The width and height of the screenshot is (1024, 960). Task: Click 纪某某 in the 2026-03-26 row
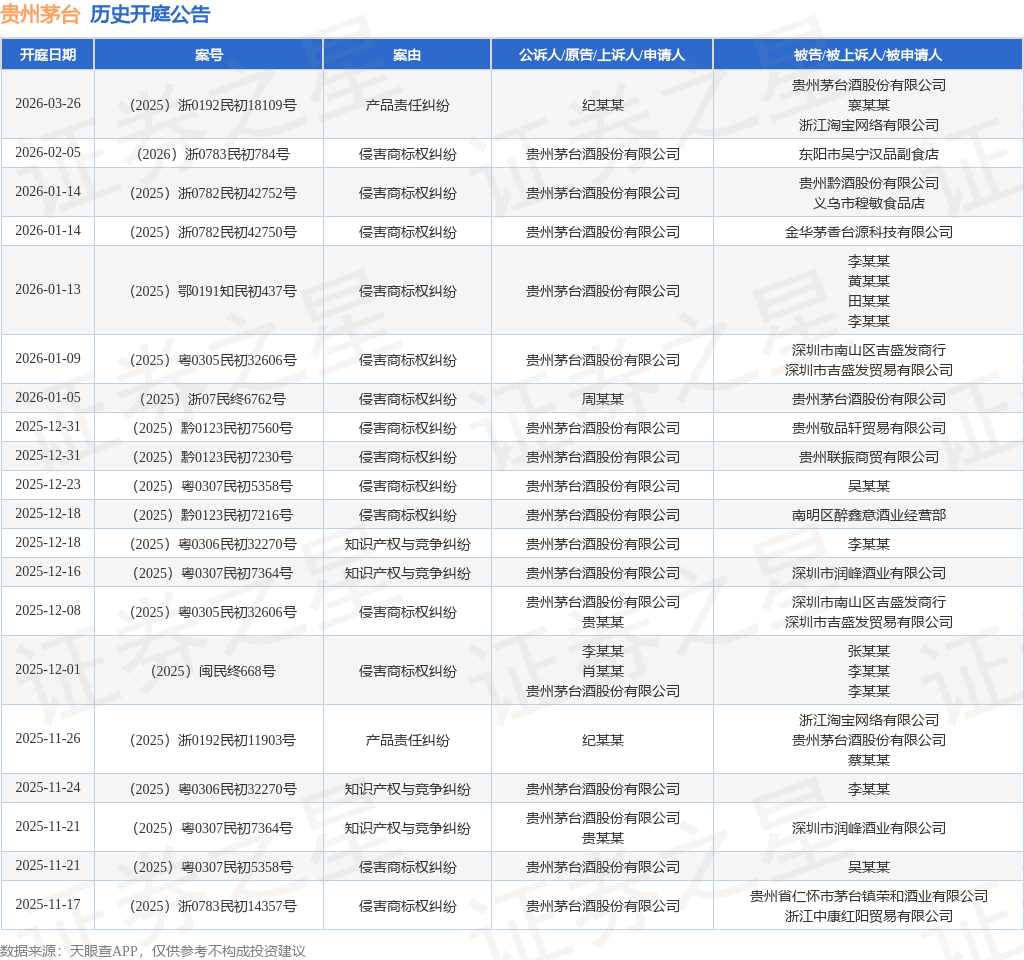click(602, 105)
